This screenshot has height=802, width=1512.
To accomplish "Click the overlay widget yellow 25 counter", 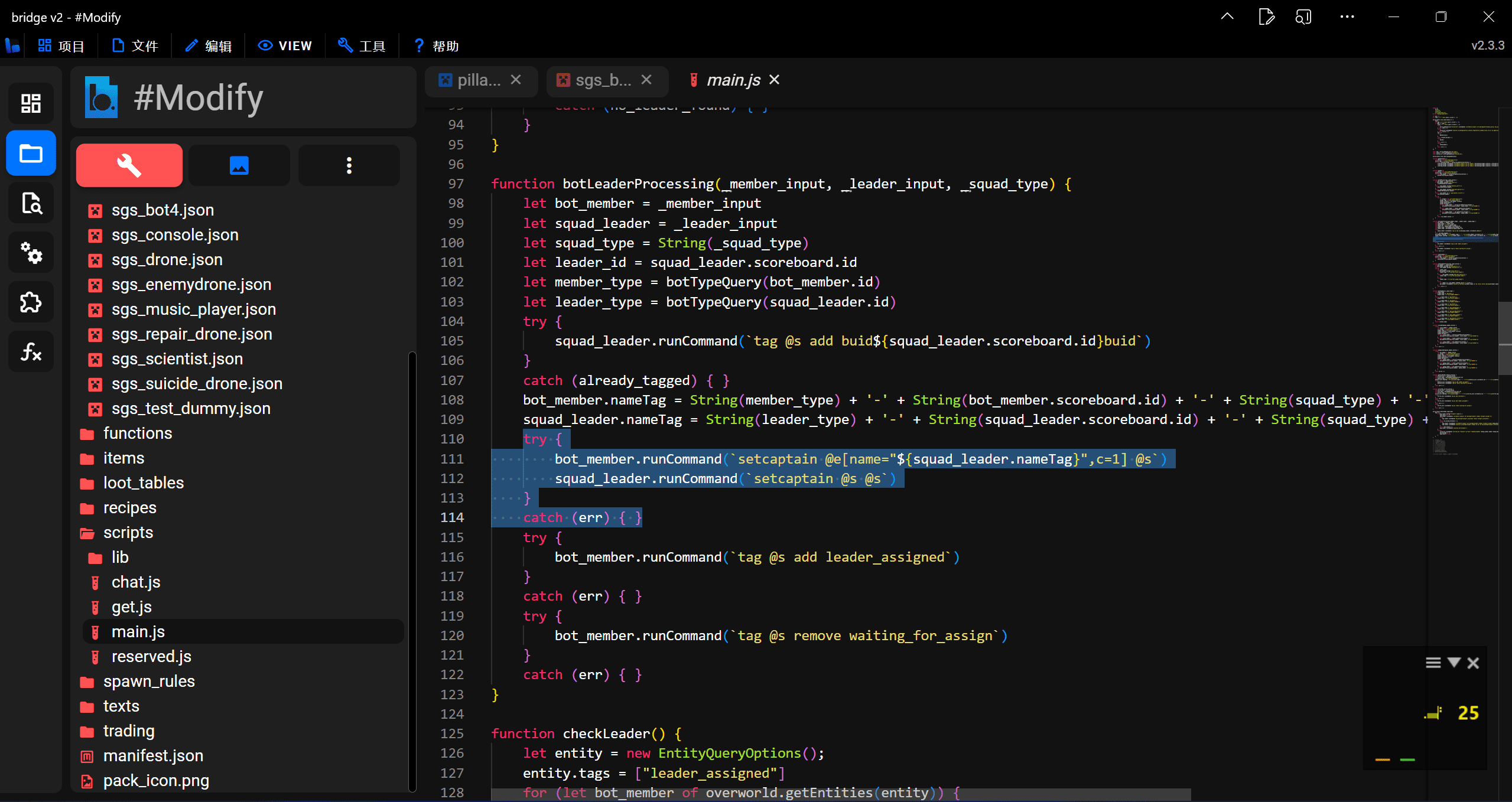I will (x=1468, y=713).
